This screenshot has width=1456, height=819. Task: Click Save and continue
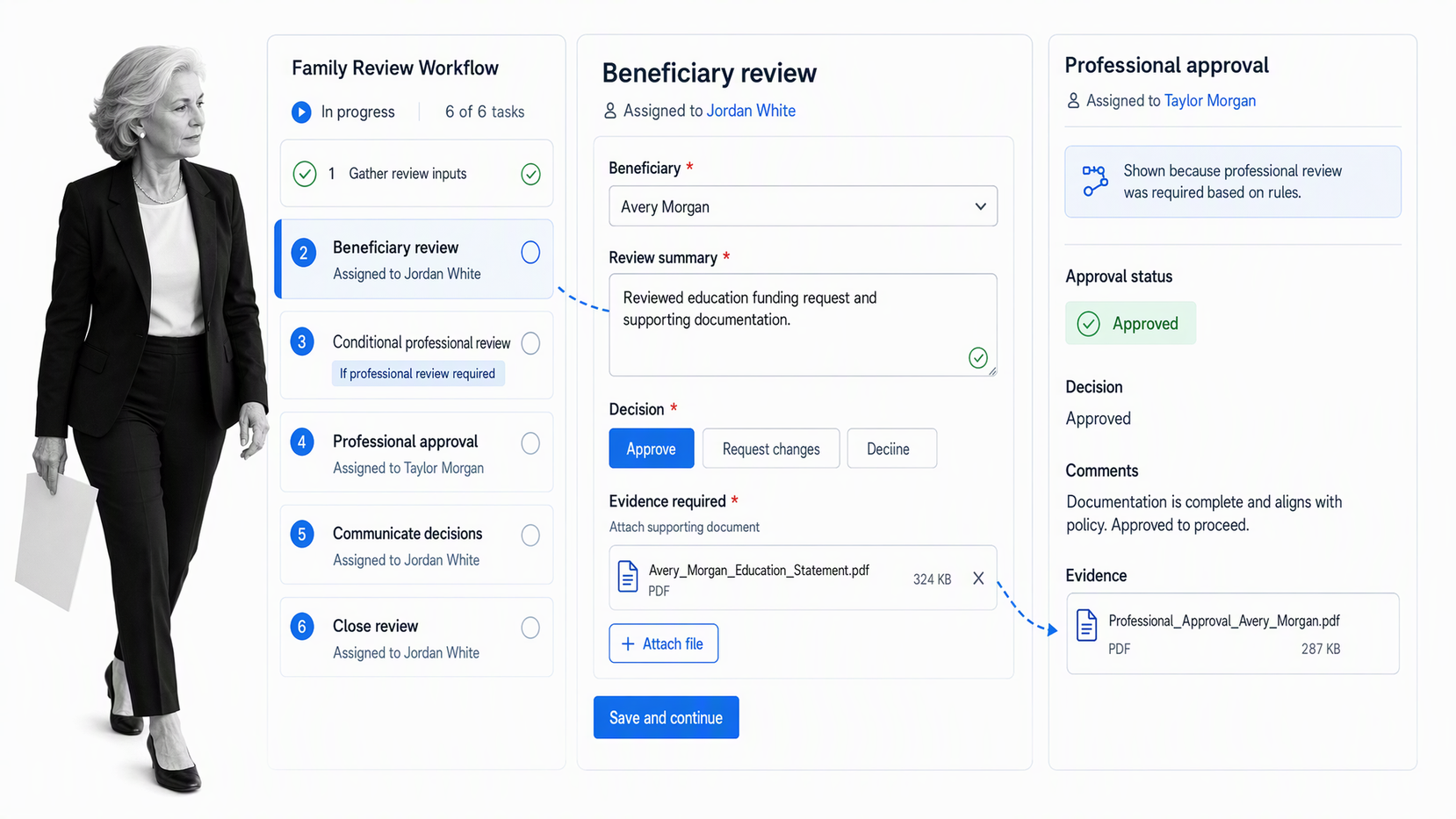tap(667, 718)
